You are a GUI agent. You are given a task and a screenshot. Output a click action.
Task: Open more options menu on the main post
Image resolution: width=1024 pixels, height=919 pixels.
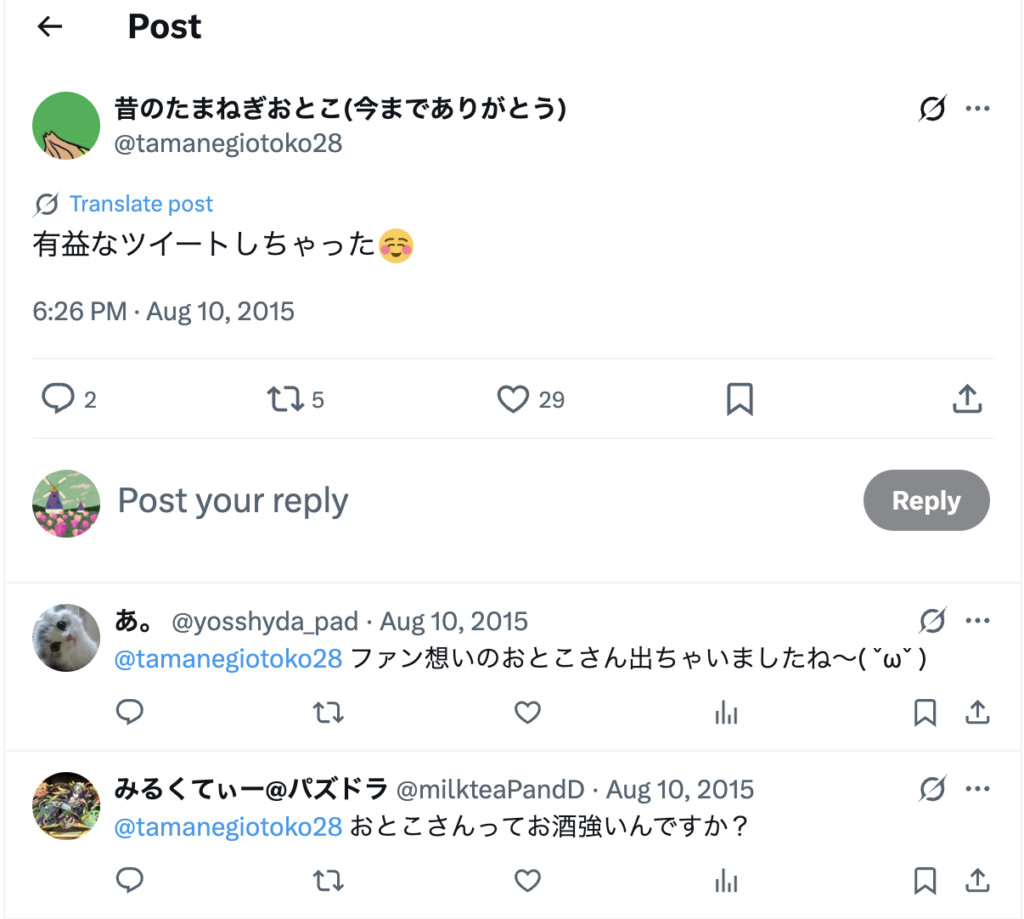977,109
